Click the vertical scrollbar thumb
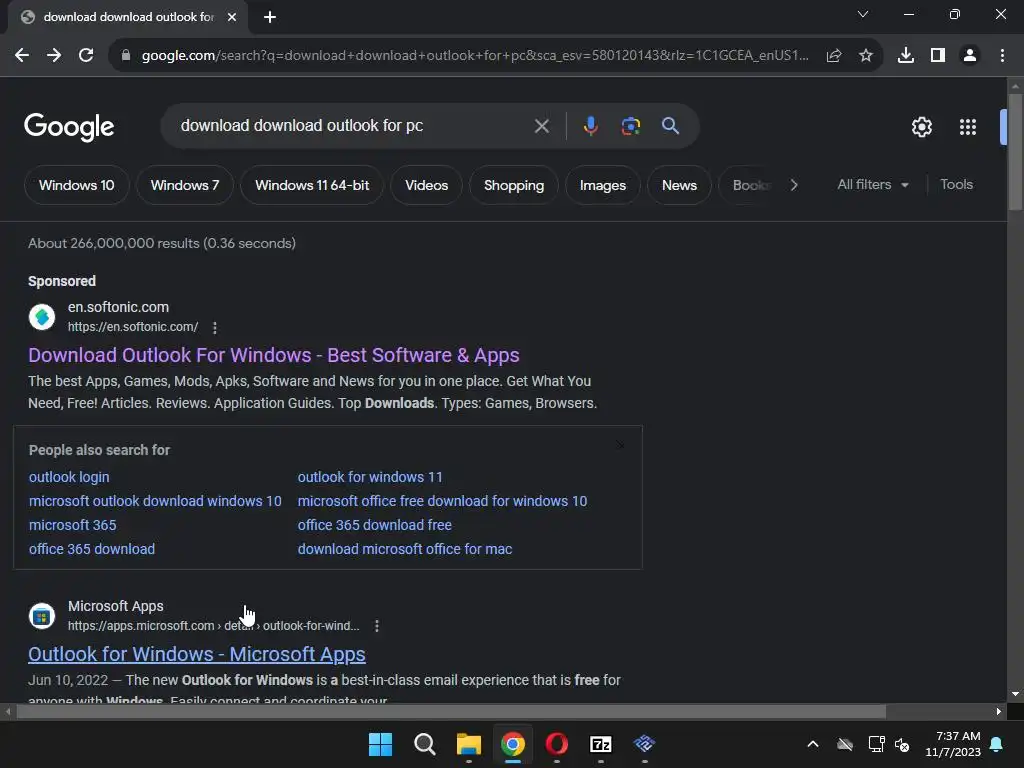This screenshot has width=1024, height=768. click(x=1015, y=152)
